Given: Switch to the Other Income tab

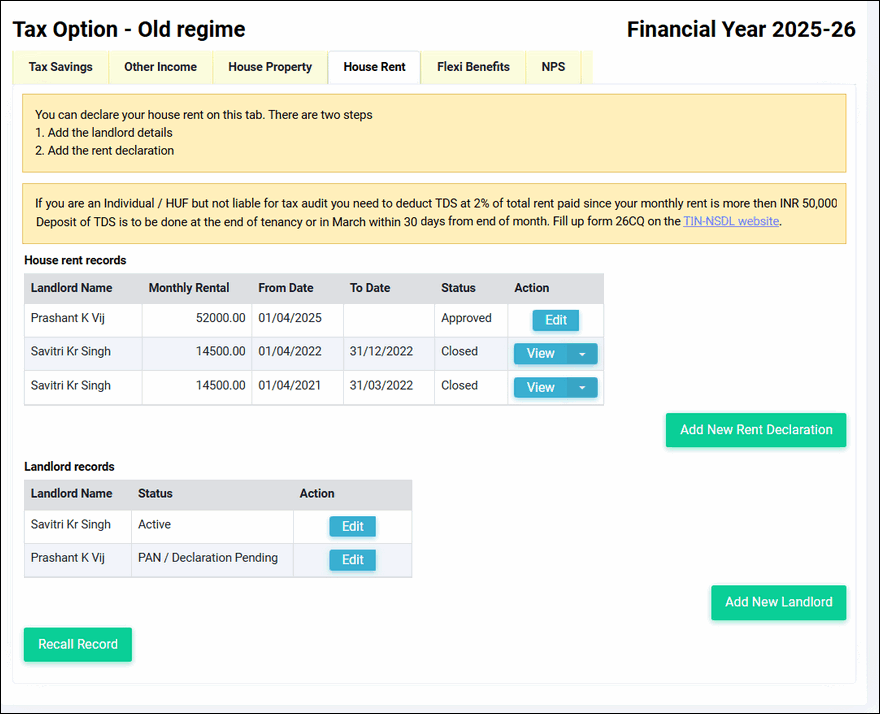Looking at the screenshot, I should 160,67.
